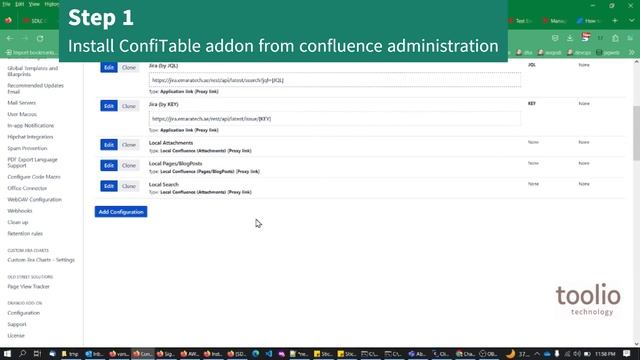Show hidden system tray icons chevron
Viewport: 640px width, 360px height.
click(x=537, y=353)
